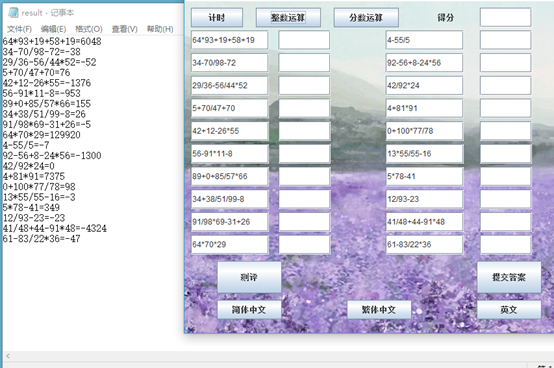Open the 帮助(H) menu in Notepad
Image resolution: width=554 pixels, height=368 pixels.
[160, 29]
